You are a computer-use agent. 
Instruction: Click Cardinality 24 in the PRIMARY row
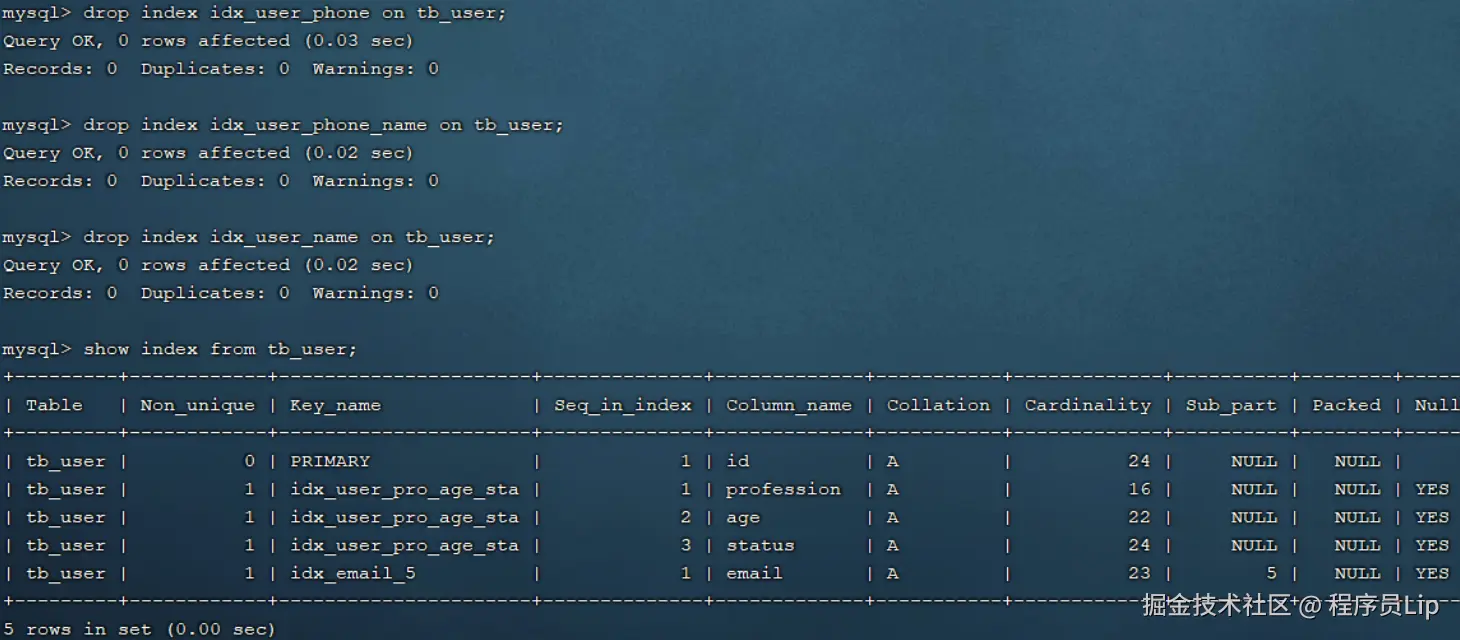tap(1139, 461)
